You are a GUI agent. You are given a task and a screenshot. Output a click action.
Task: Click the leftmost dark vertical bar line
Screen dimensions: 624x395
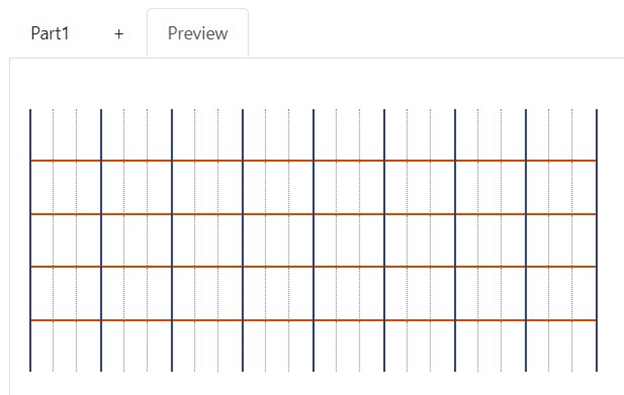click(30, 240)
